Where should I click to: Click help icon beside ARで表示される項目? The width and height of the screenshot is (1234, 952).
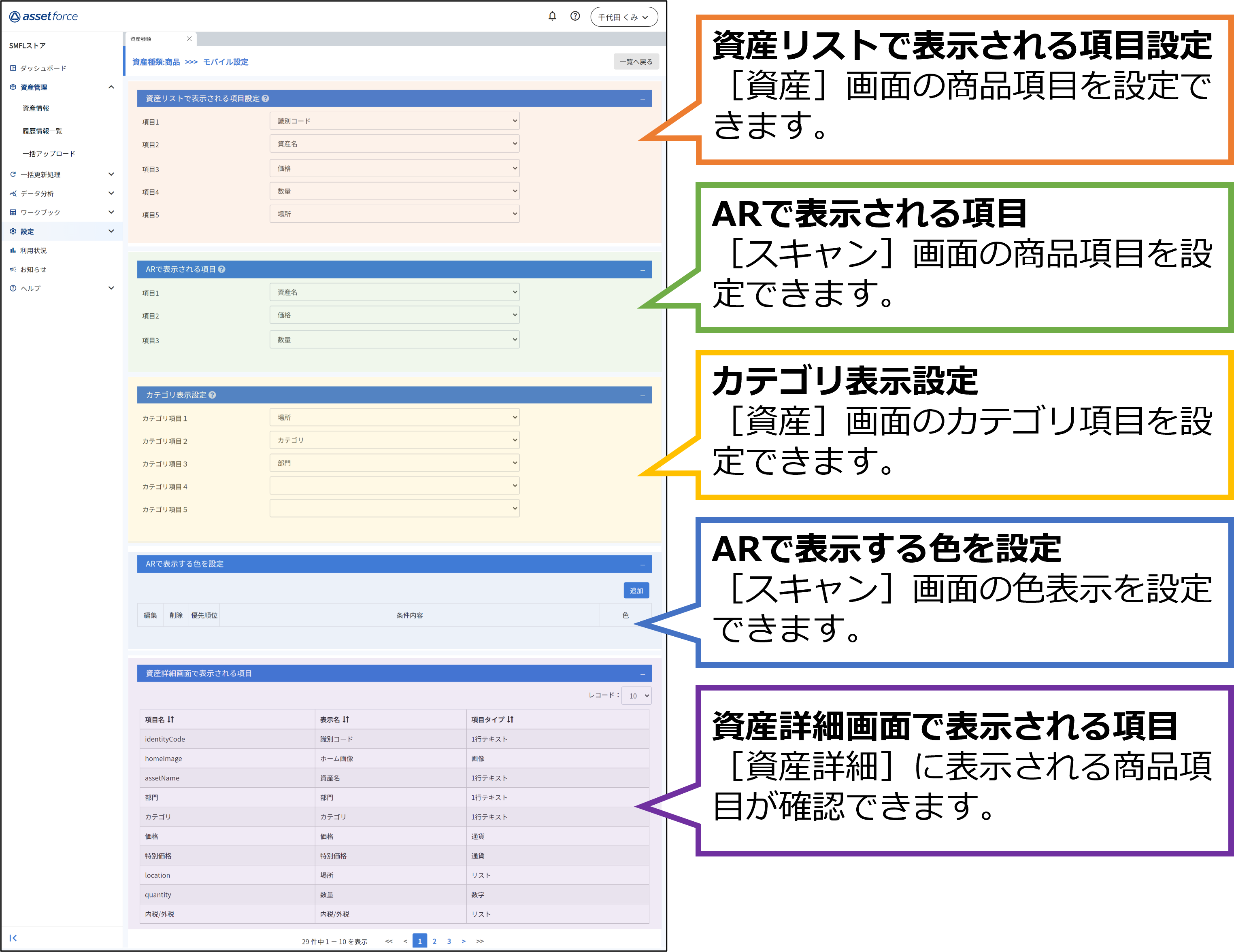[x=221, y=270]
